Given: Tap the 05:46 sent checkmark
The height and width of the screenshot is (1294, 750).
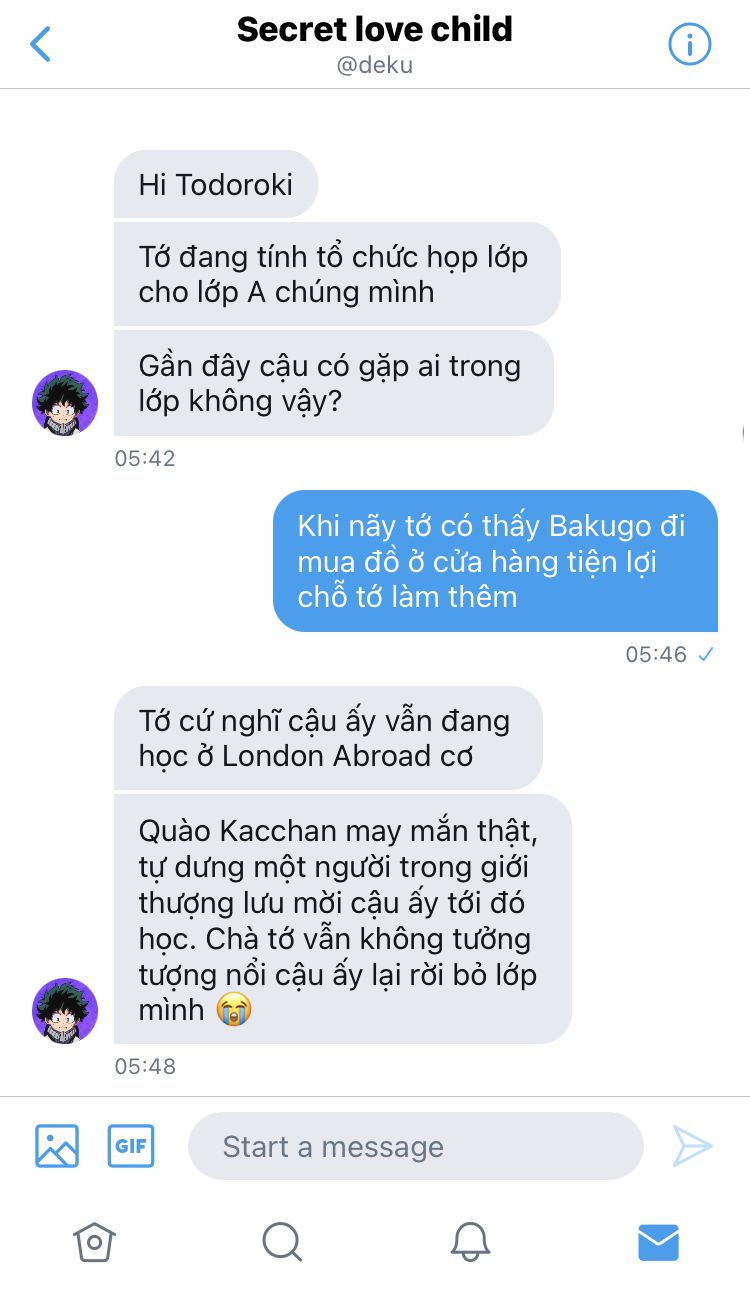Looking at the screenshot, I should (x=706, y=655).
